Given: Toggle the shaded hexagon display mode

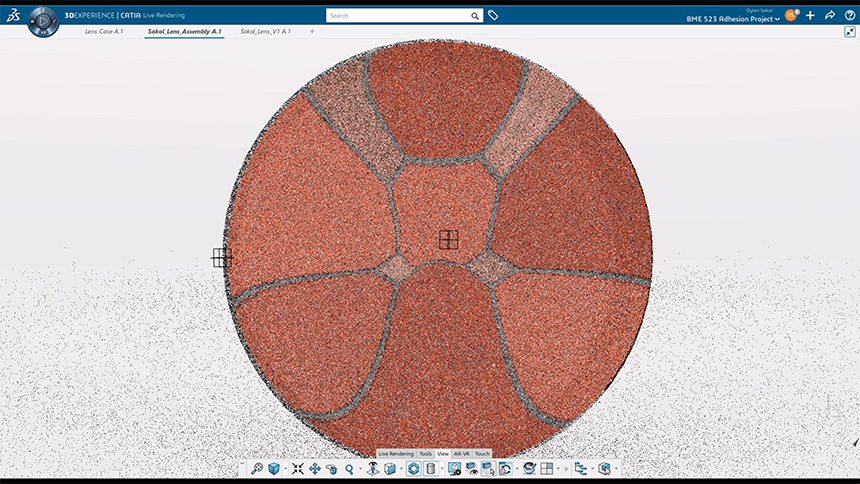Looking at the screenshot, I should [414, 468].
